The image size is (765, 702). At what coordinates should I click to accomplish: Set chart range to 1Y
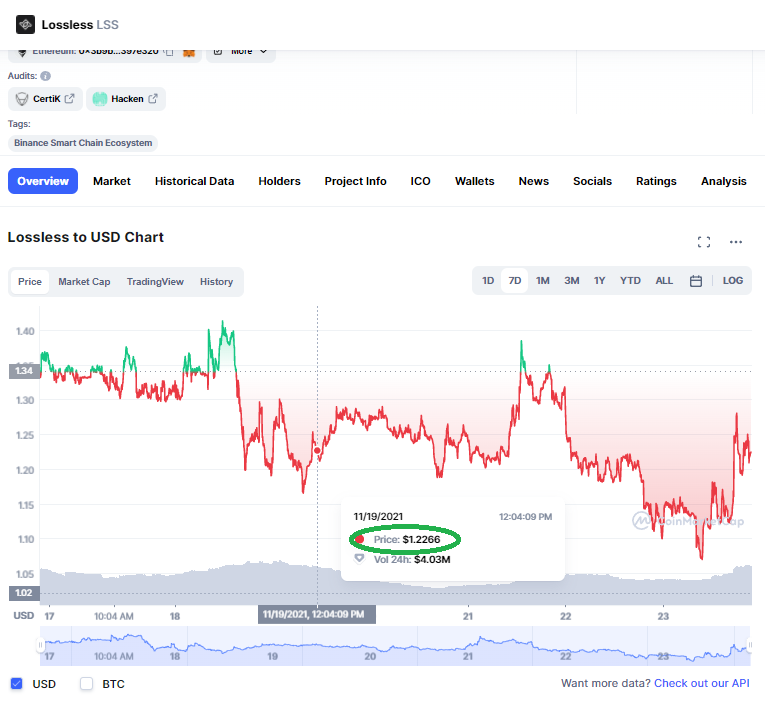pyautogui.click(x=600, y=281)
